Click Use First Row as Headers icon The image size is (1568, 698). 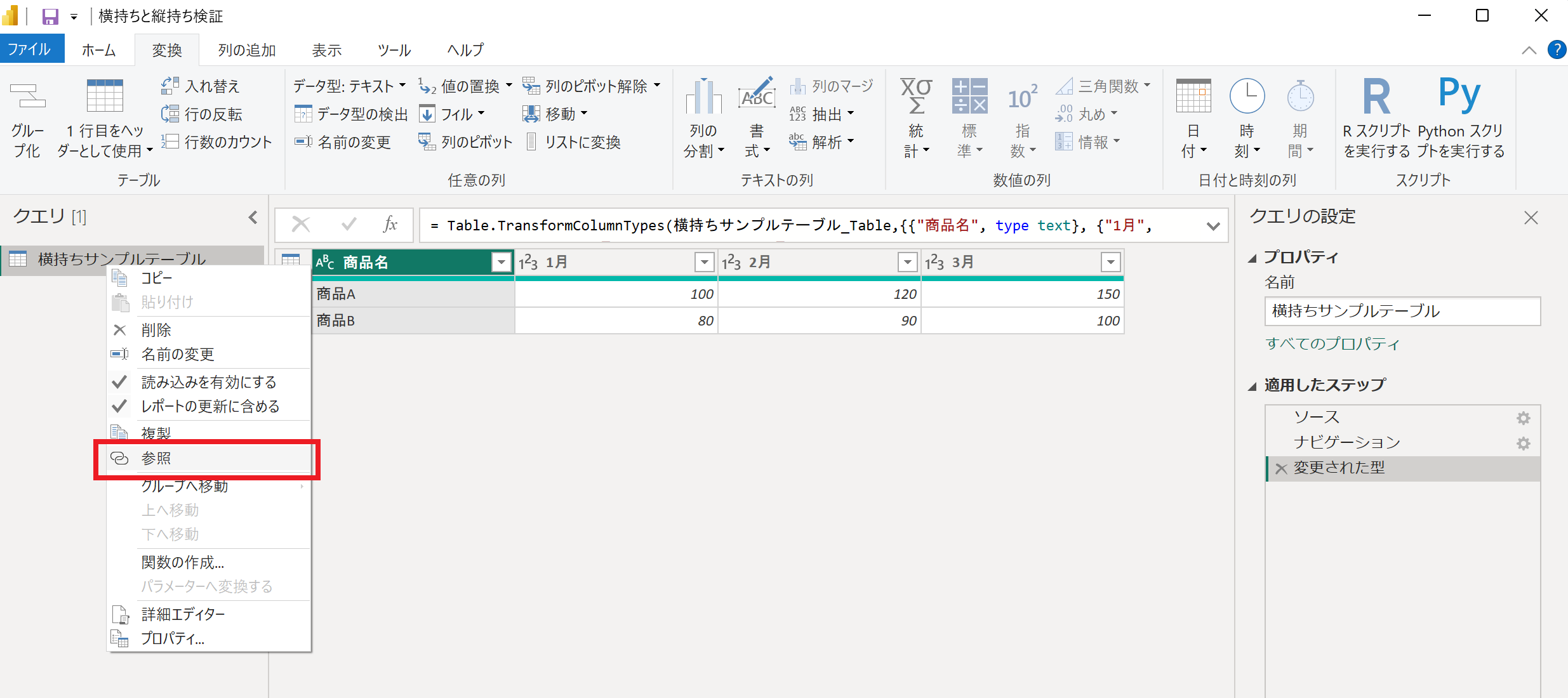click(x=105, y=96)
